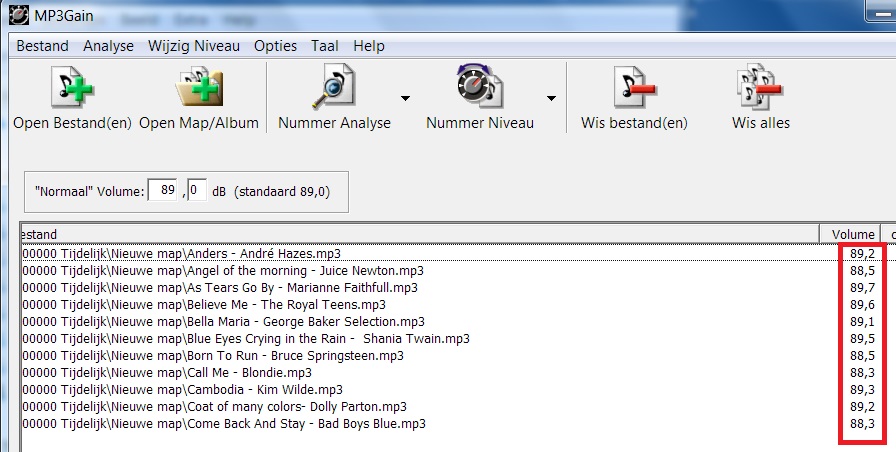
Task: Click the decimal volume 0 input field
Action: 196,190
